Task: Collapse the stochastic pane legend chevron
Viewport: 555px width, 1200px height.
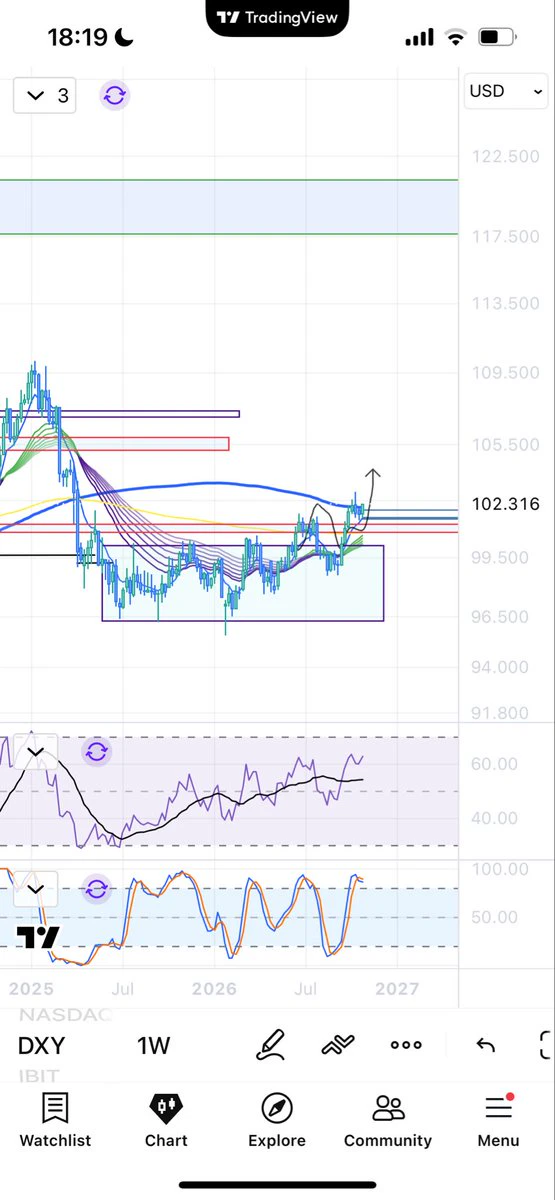Action: pyautogui.click(x=36, y=888)
